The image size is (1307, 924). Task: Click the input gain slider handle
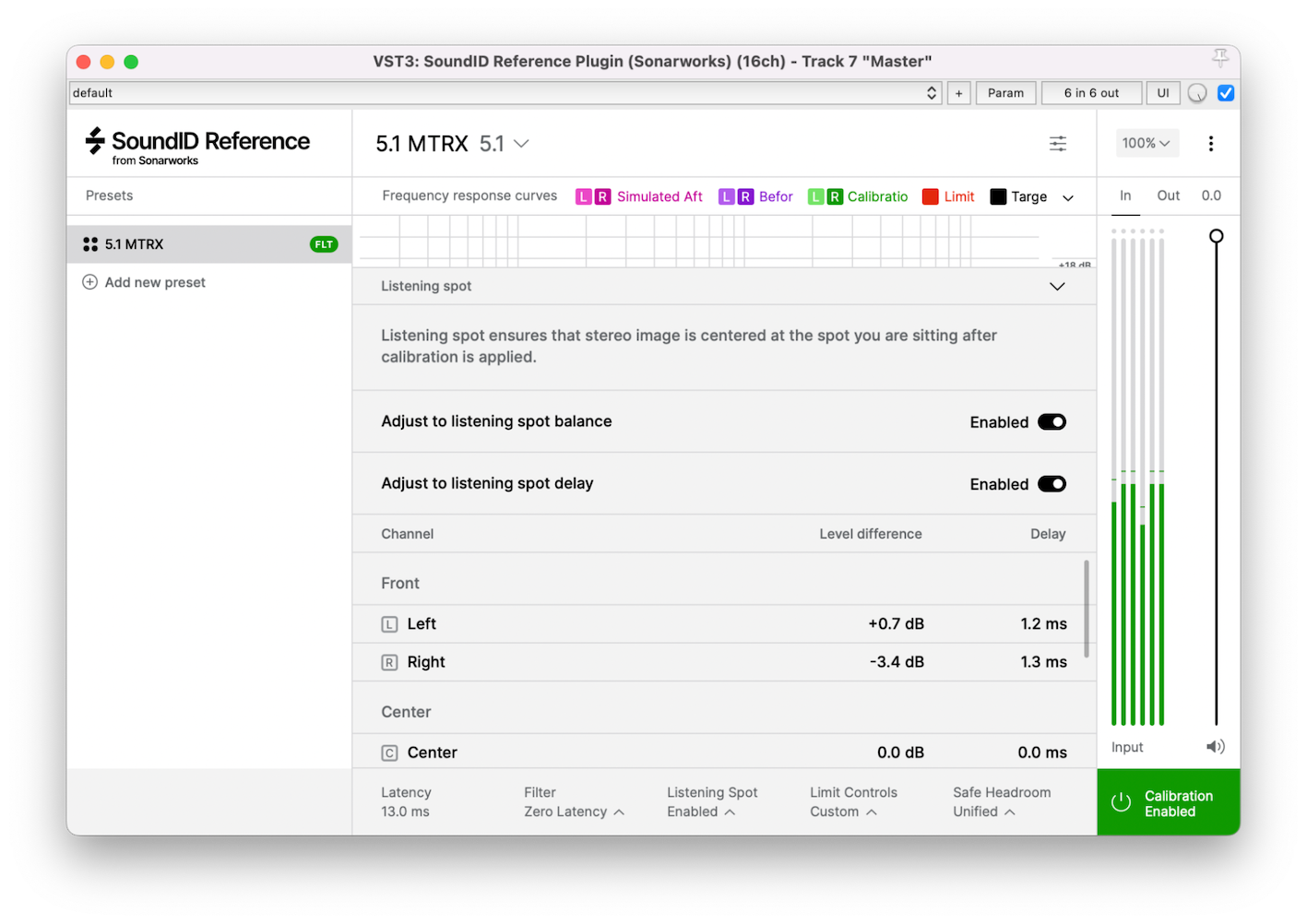(1217, 237)
